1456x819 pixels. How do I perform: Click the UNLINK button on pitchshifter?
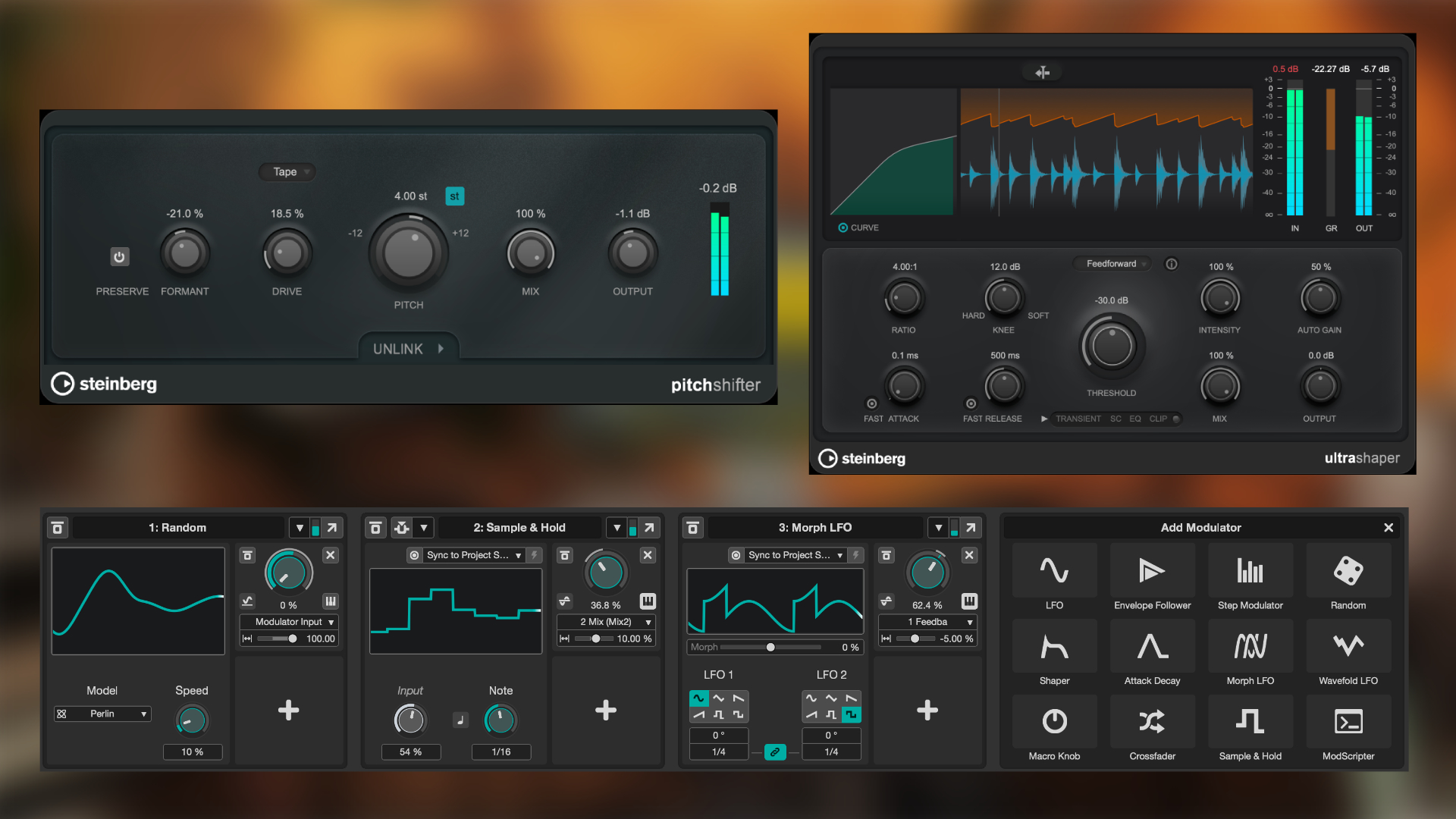pos(408,348)
